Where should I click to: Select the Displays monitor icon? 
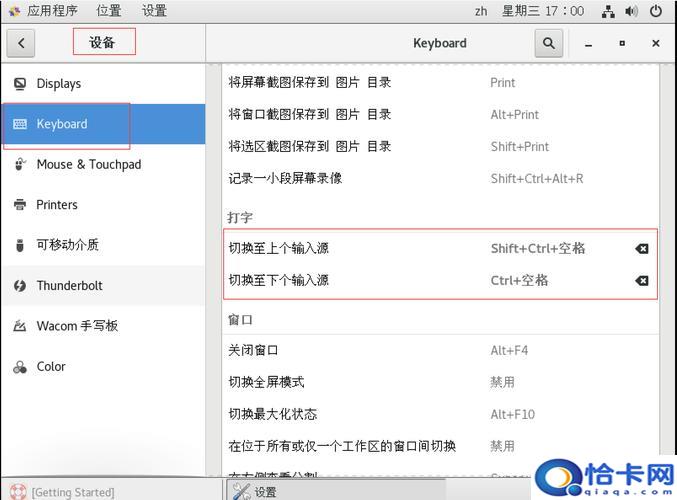coord(20,84)
